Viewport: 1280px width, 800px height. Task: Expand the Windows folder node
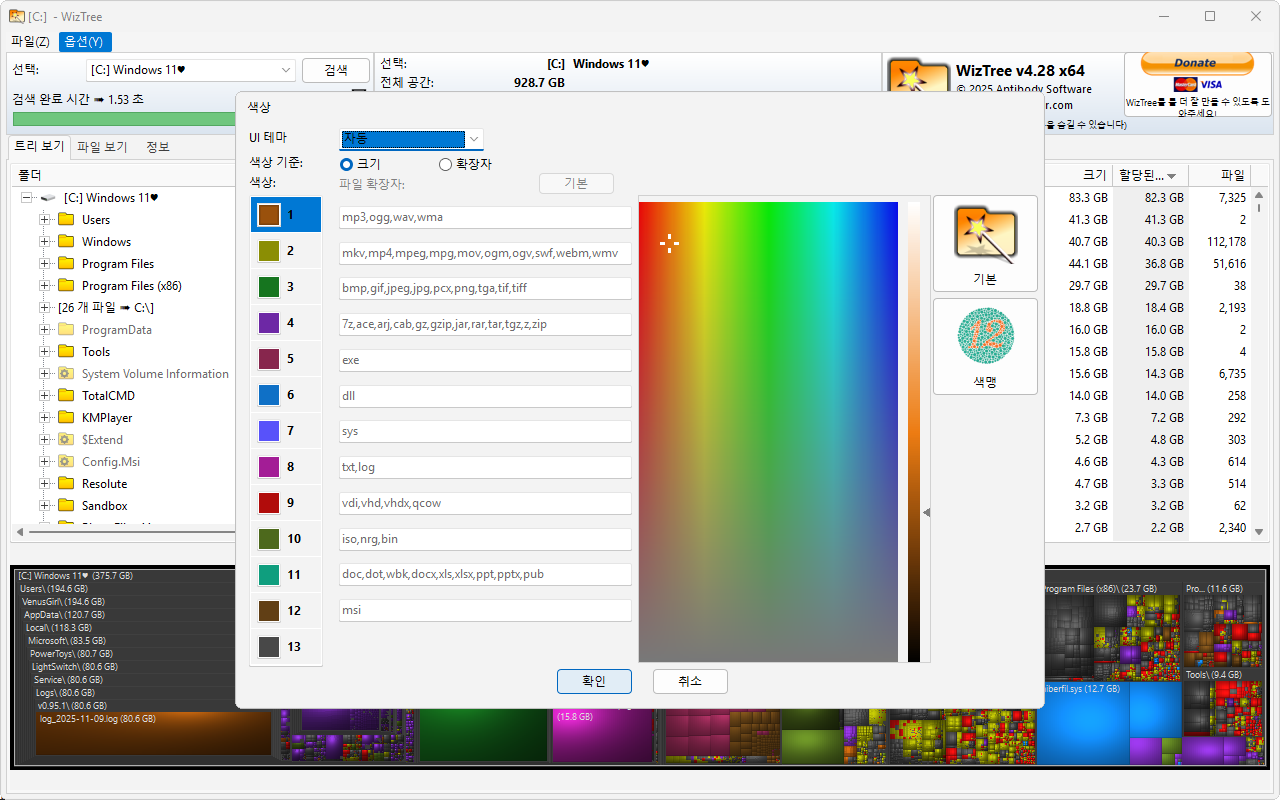44,242
